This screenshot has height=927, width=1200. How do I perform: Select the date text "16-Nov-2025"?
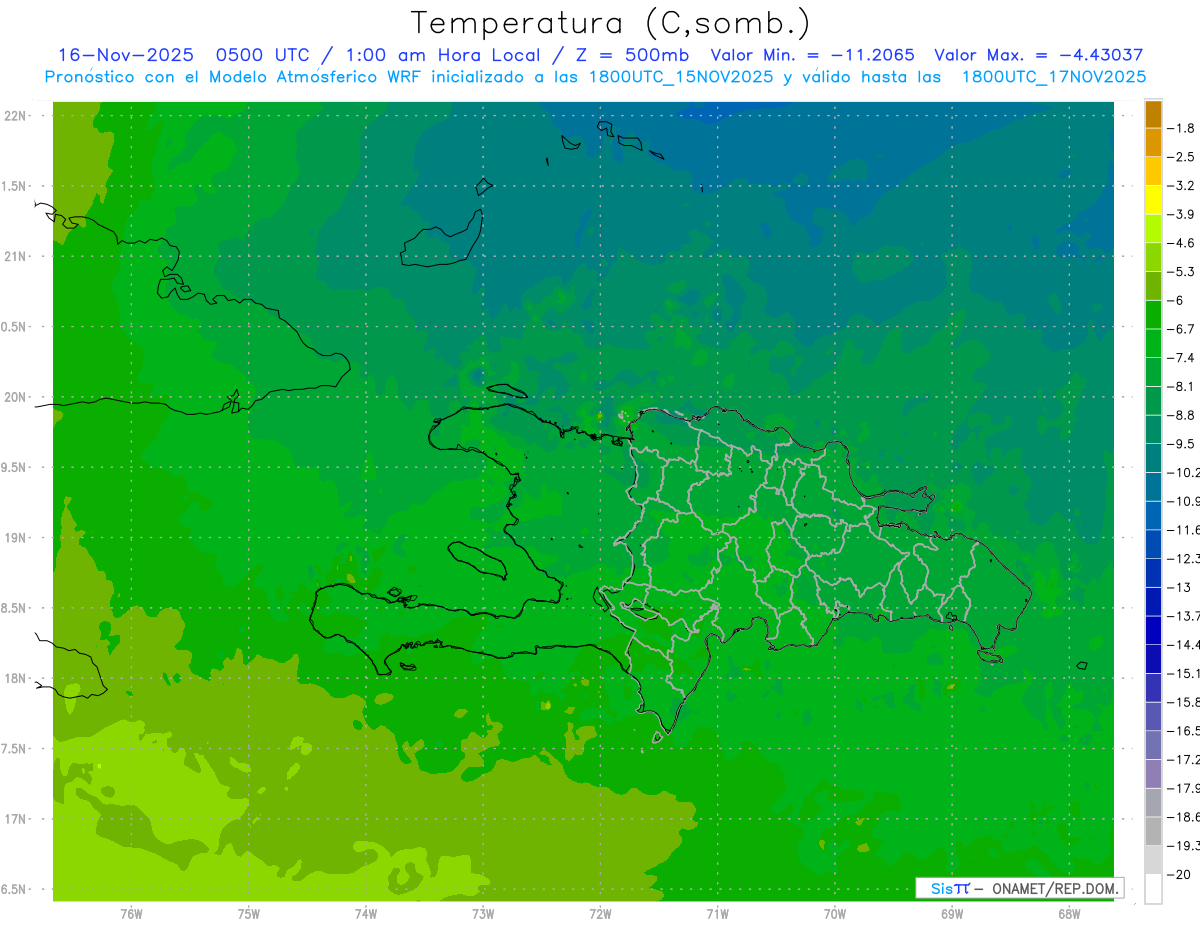(x=126, y=55)
